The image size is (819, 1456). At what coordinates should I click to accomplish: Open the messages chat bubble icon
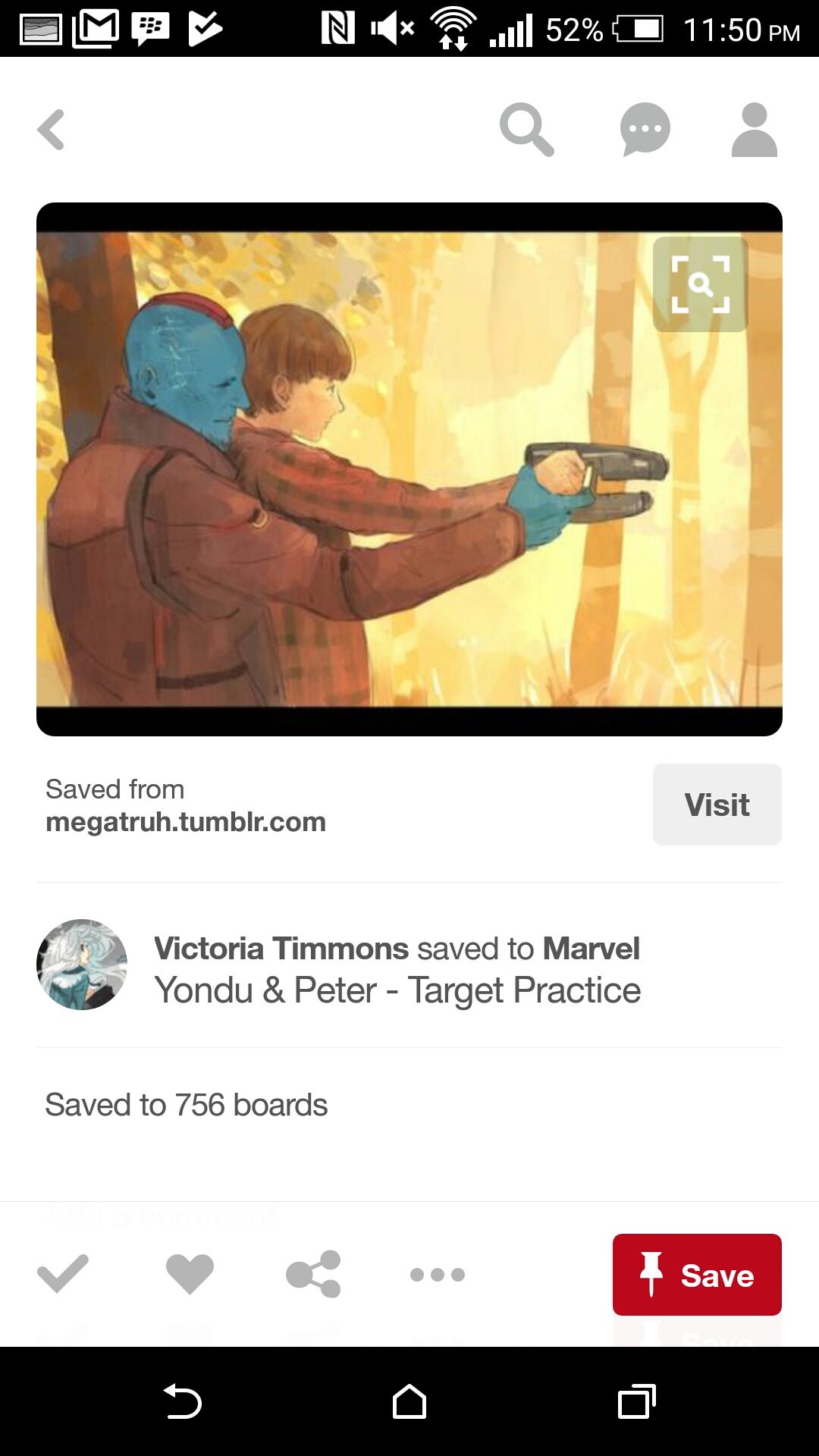[x=645, y=130]
